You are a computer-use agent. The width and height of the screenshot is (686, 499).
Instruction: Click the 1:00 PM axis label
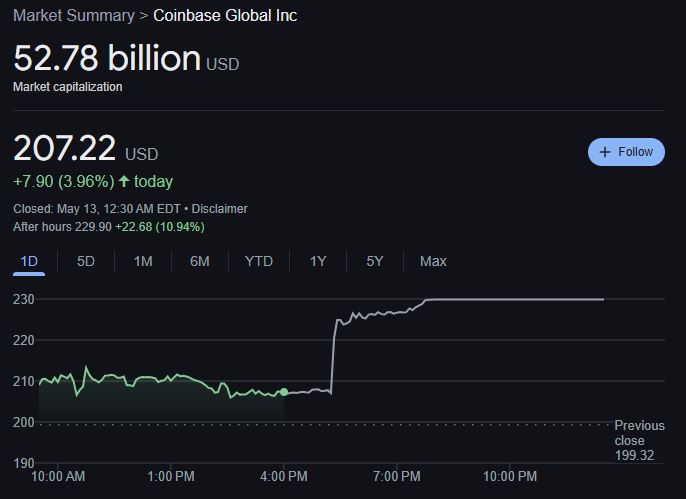point(171,476)
